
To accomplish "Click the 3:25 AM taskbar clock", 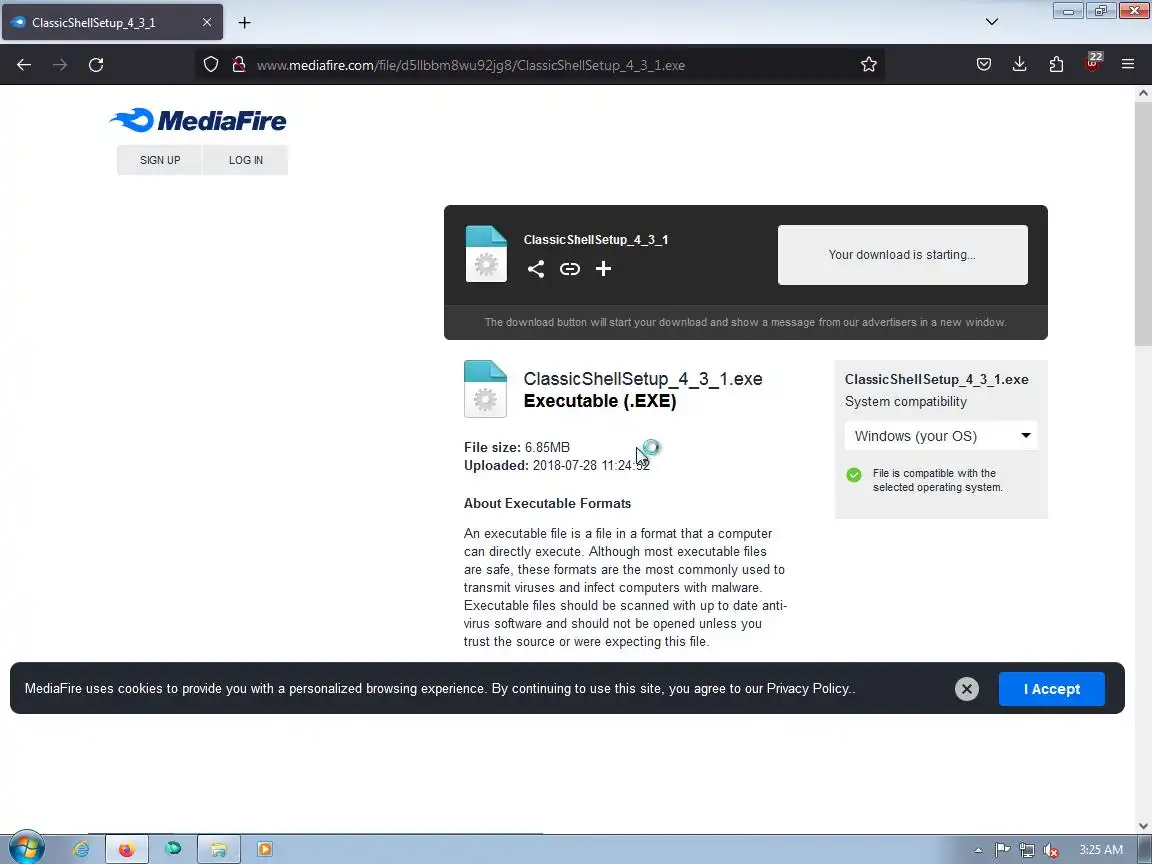I will coord(1101,850).
